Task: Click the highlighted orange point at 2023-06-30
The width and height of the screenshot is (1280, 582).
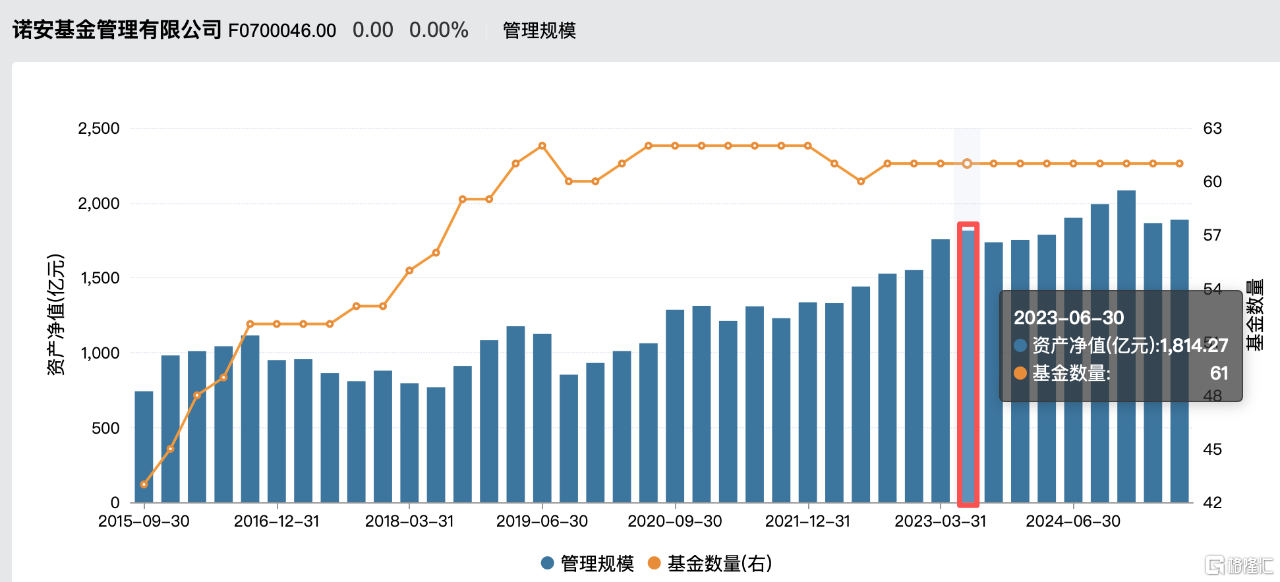Action: pos(967,163)
